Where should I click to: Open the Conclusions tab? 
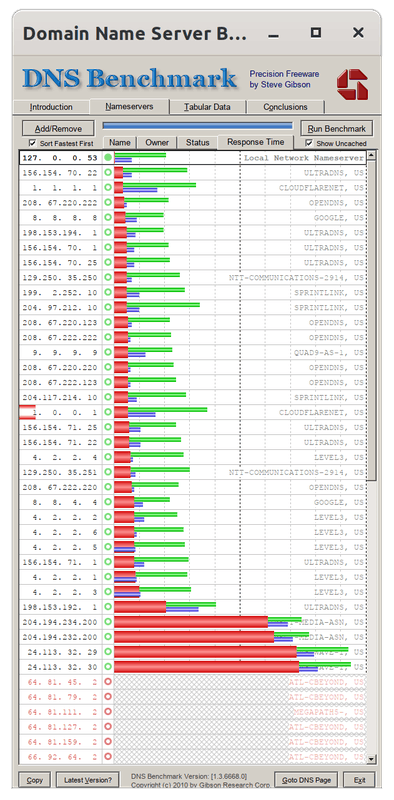click(285, 107)
